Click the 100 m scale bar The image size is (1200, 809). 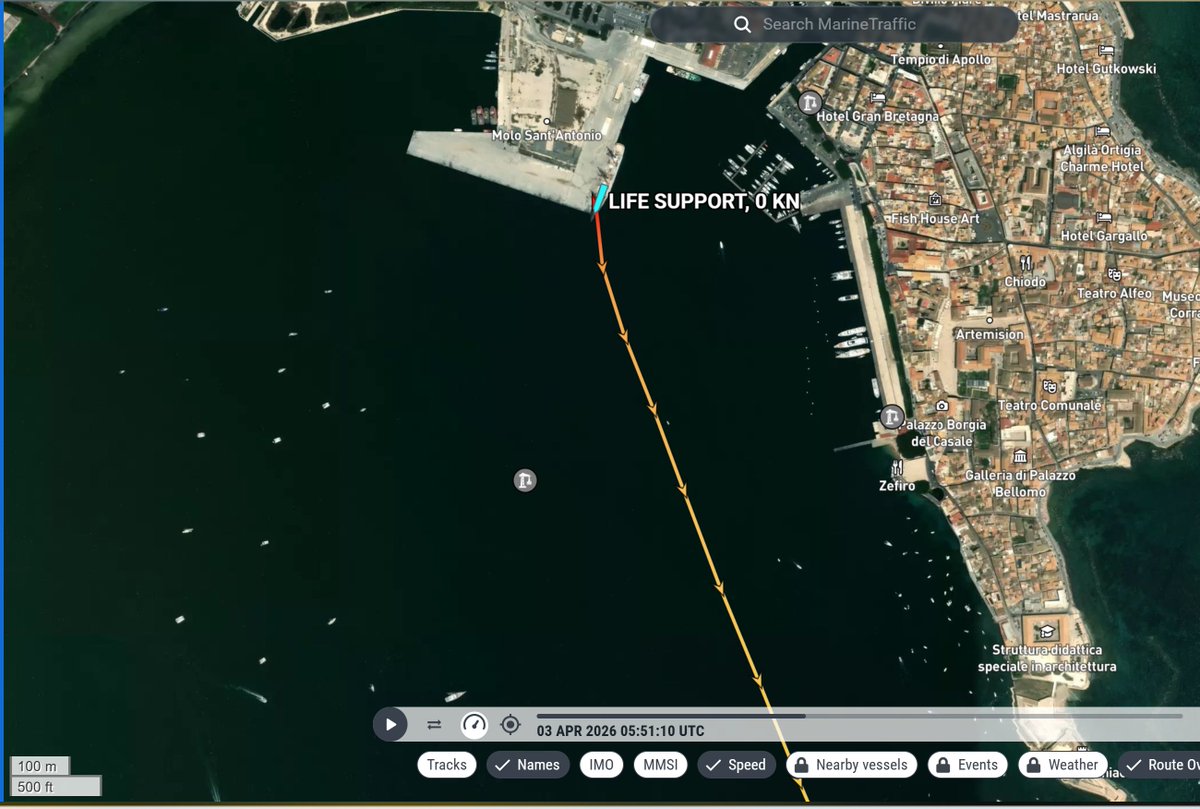pyautogui.click(x=40, y=766)
